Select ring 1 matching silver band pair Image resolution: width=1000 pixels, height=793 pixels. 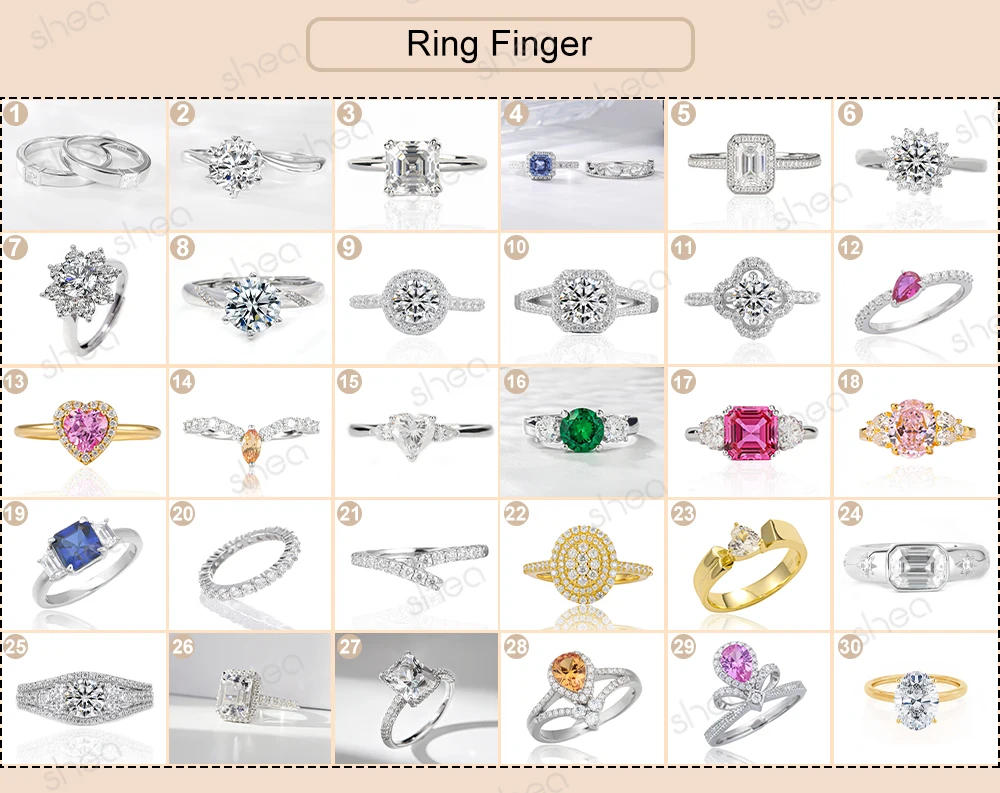click(84, 165)
